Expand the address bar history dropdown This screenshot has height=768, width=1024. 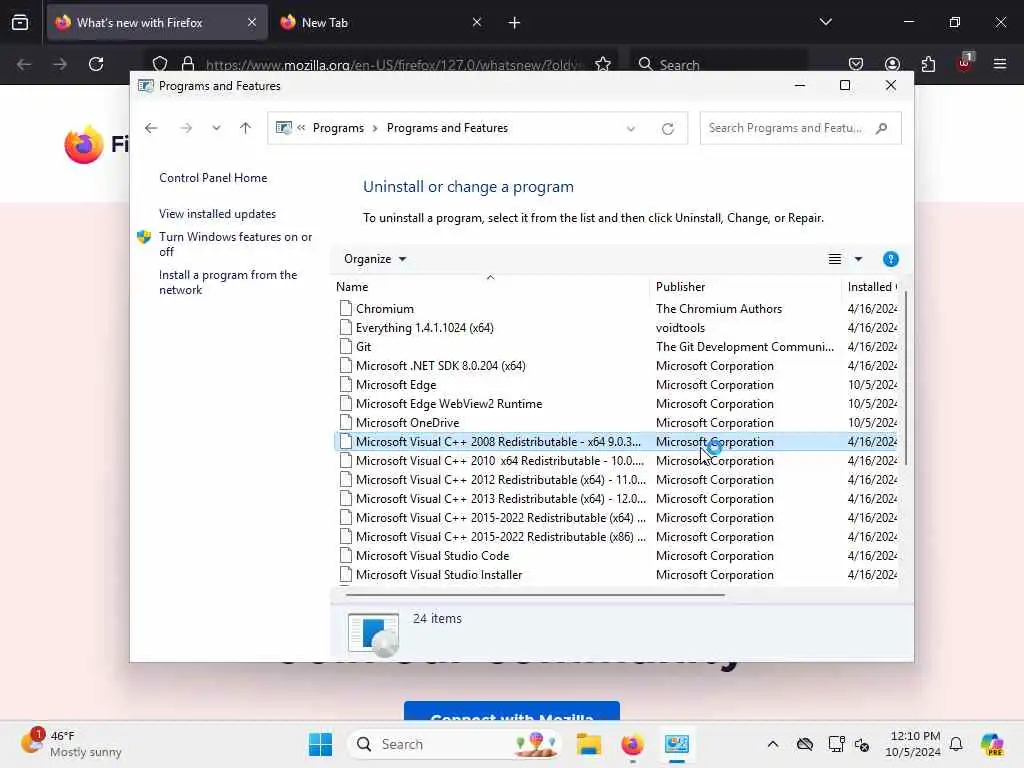[631, 129]
